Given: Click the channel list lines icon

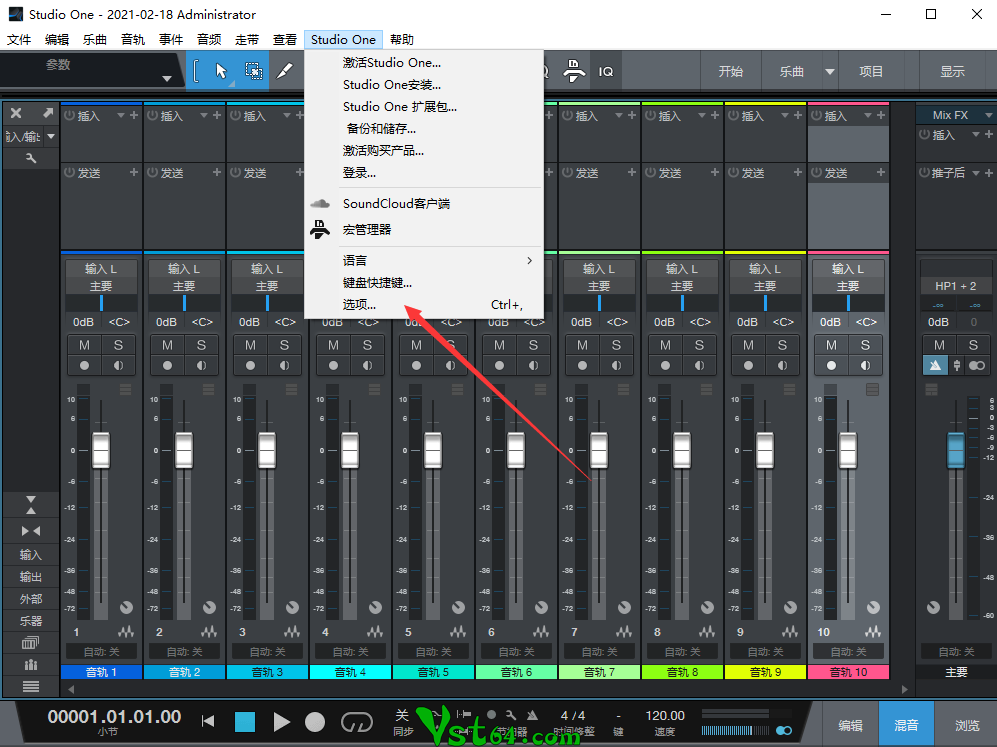Looking at the screenshot, I should point(31,687).
